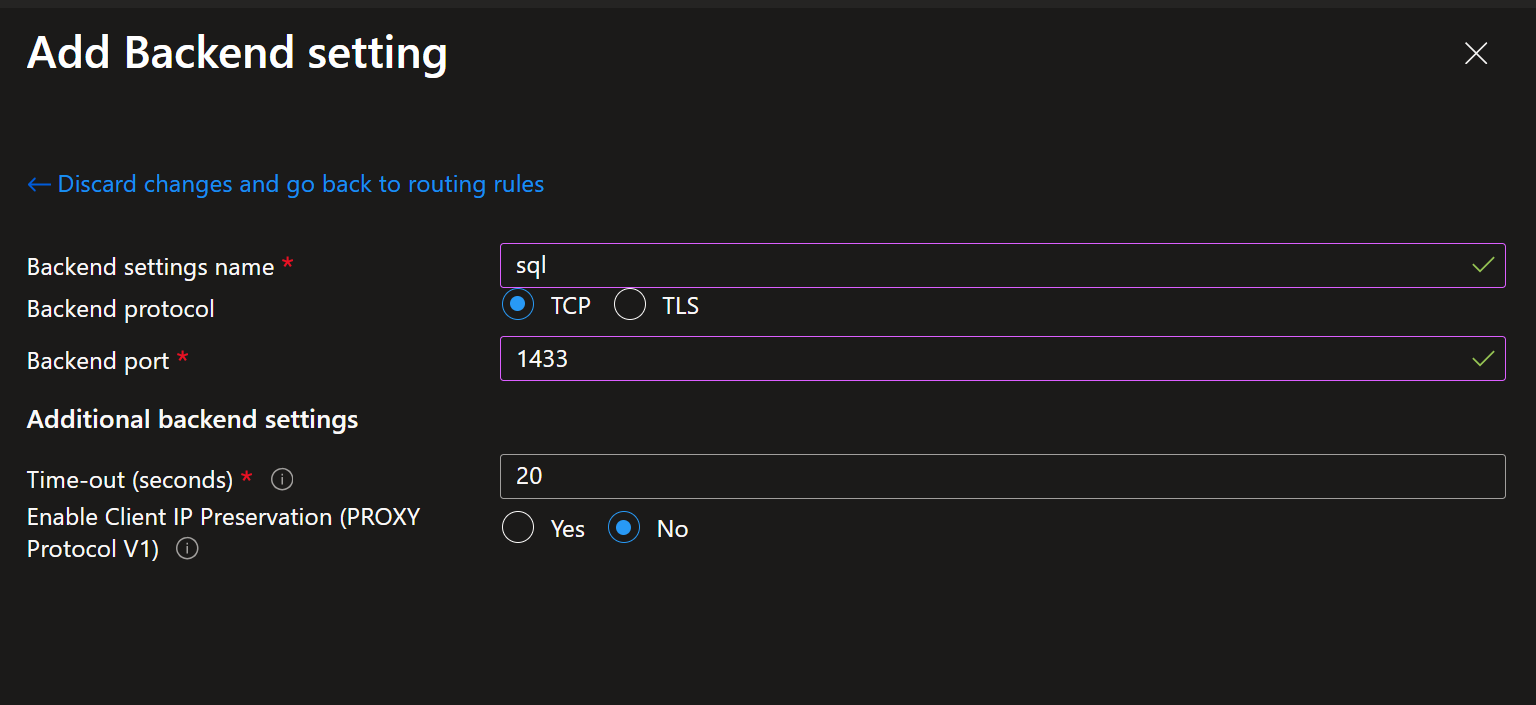Close the Add Backend setting pane
This screenshot has width=1536, height=705.
[1476, 54]
